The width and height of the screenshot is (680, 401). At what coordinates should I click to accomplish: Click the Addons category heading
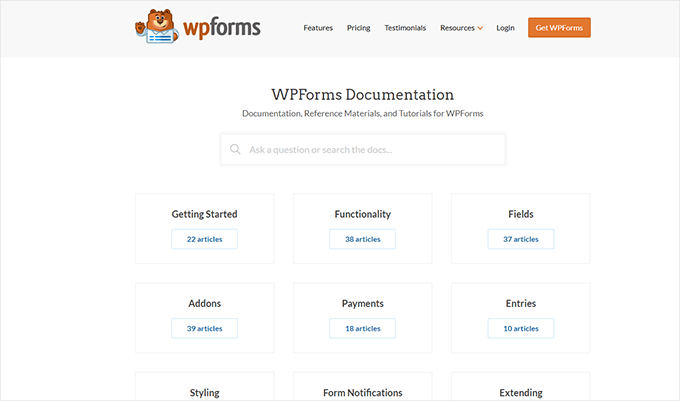click(204, 303)
